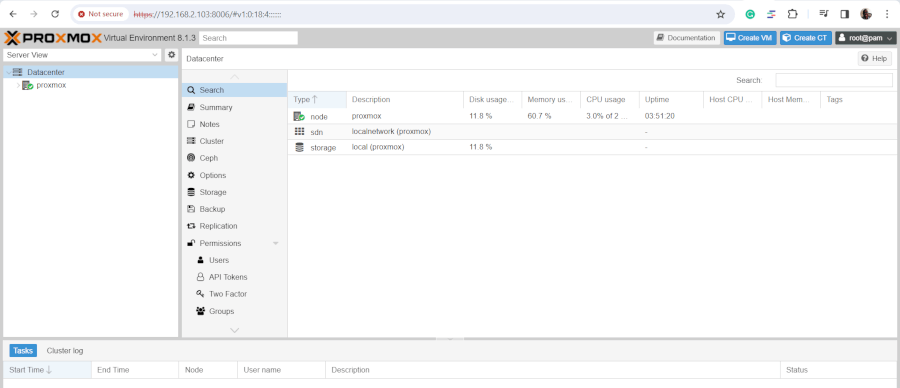Sort tasks by User name column
The image size is (900, 388).
pos(281,370)
